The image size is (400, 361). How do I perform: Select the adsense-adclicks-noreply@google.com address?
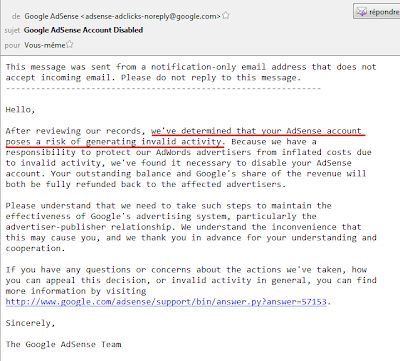click(x=151, y=16)
